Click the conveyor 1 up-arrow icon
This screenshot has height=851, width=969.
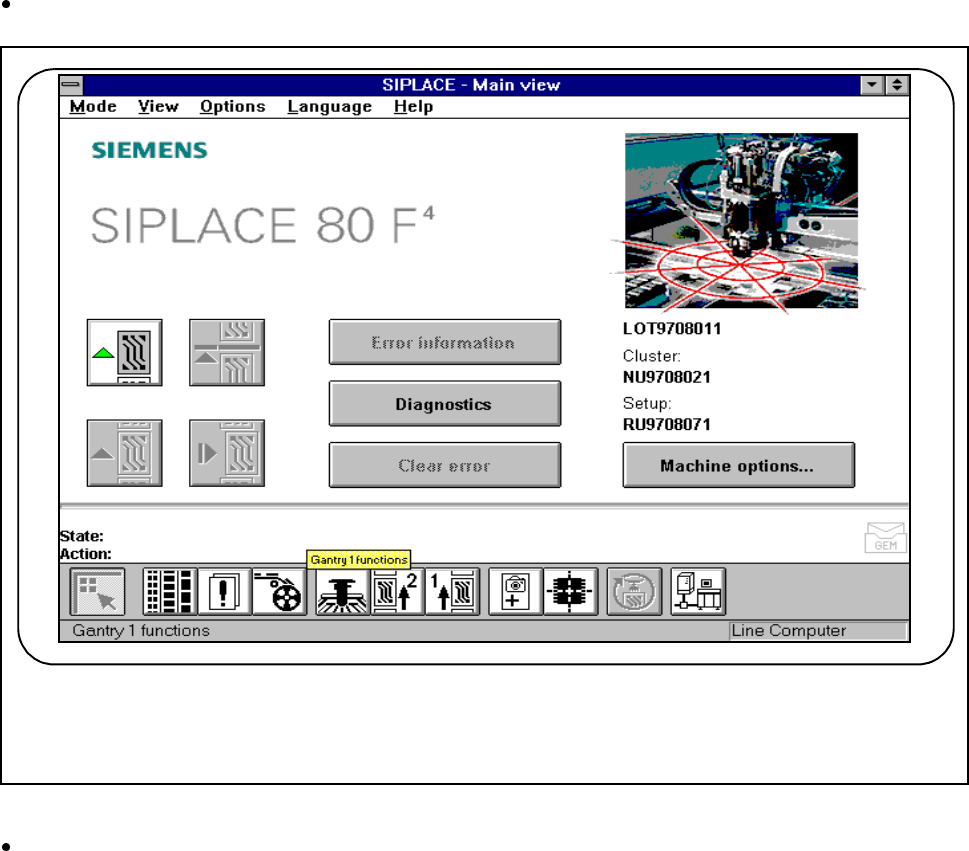tap(452, 592)
